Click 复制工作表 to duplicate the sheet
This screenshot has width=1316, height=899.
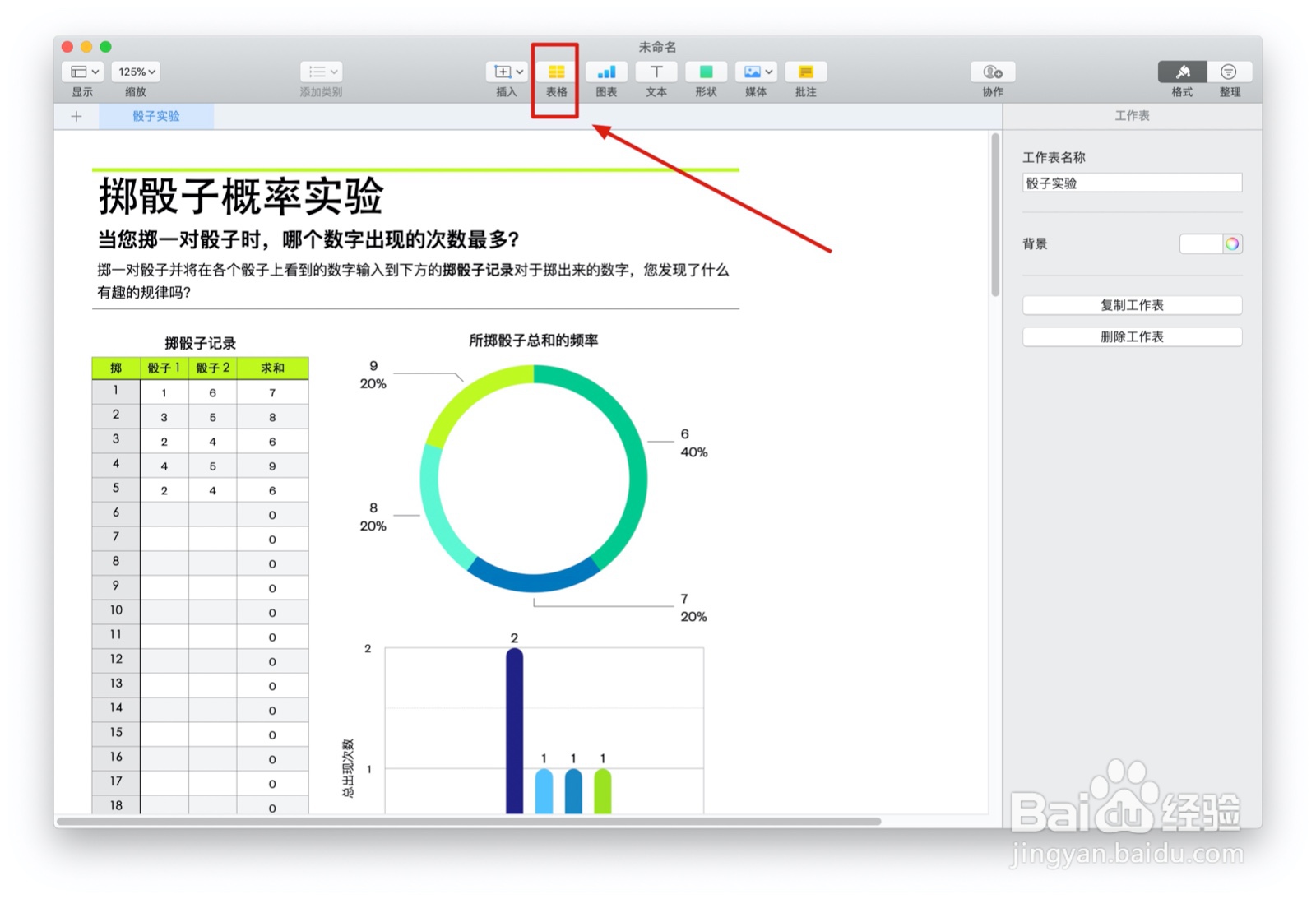coord(1132,305)
